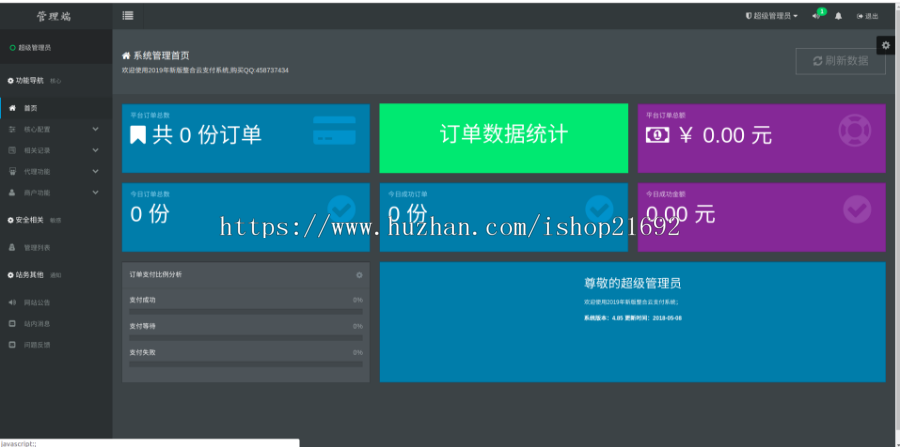This screenshot has height=448, width=900.
Task: Click the 尊敬的超级管理员 heading
Action: tap(633, 283)
